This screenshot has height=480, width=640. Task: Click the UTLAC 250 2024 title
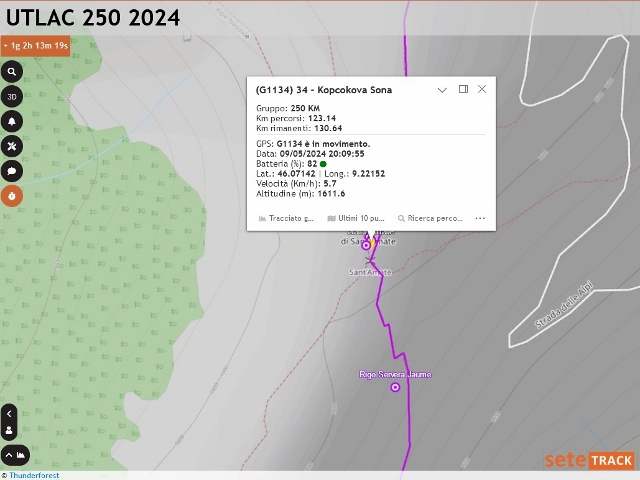(x=93, y=18)
